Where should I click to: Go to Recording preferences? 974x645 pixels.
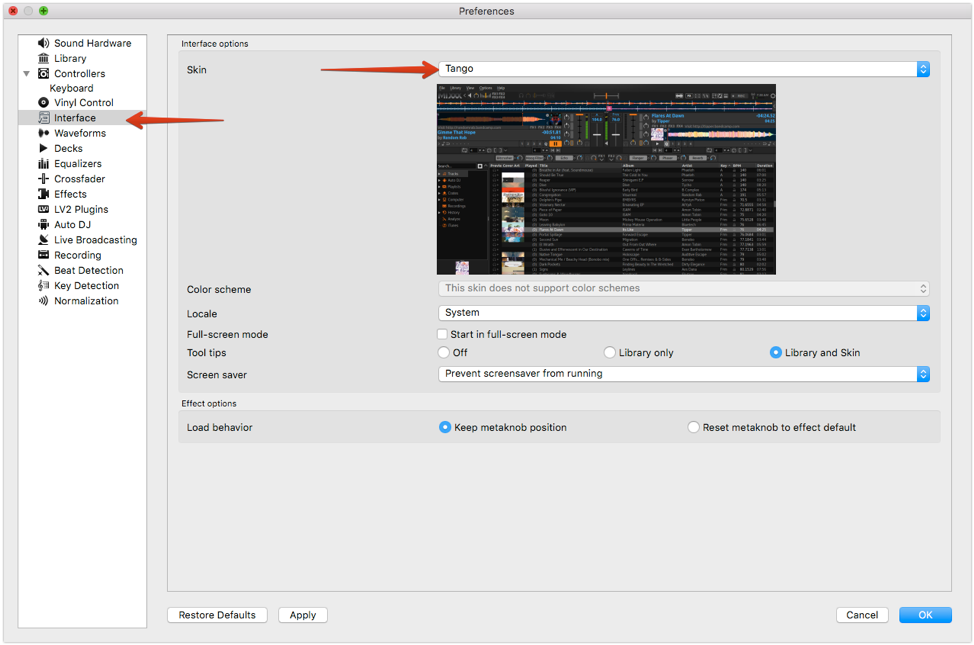pos(78,255)
